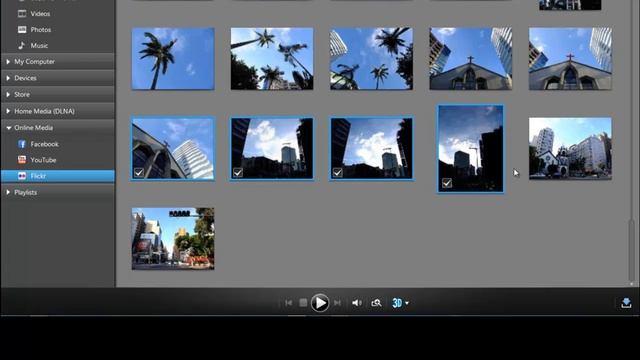Click the Facebook logo icon
The height and width of the screenshot is (360, 640).
22,144
